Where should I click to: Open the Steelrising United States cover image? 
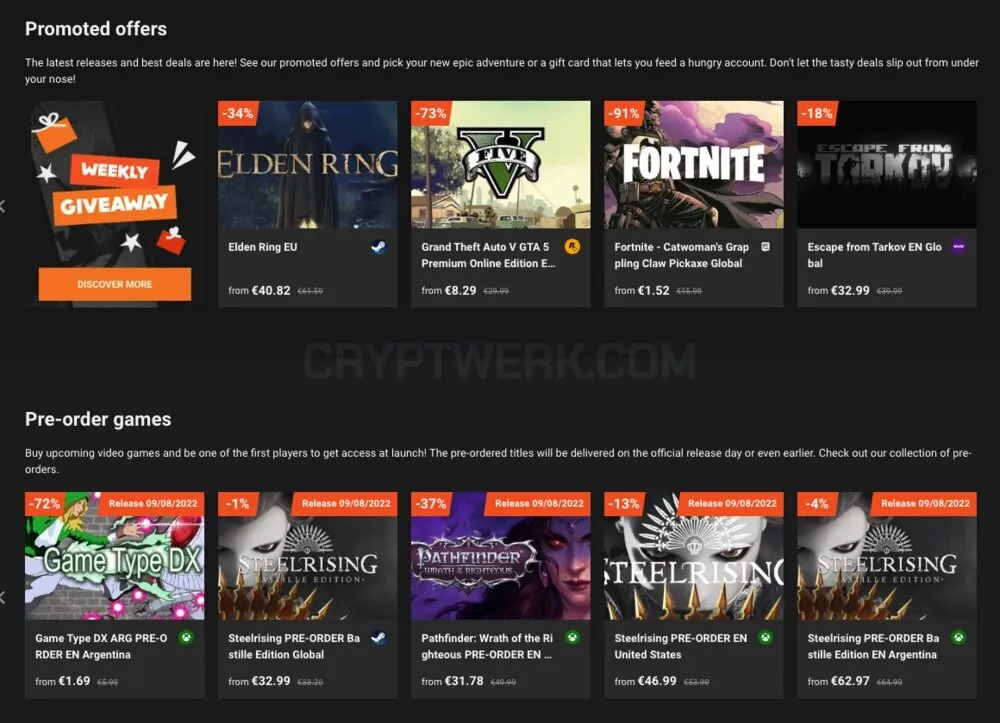694,556
